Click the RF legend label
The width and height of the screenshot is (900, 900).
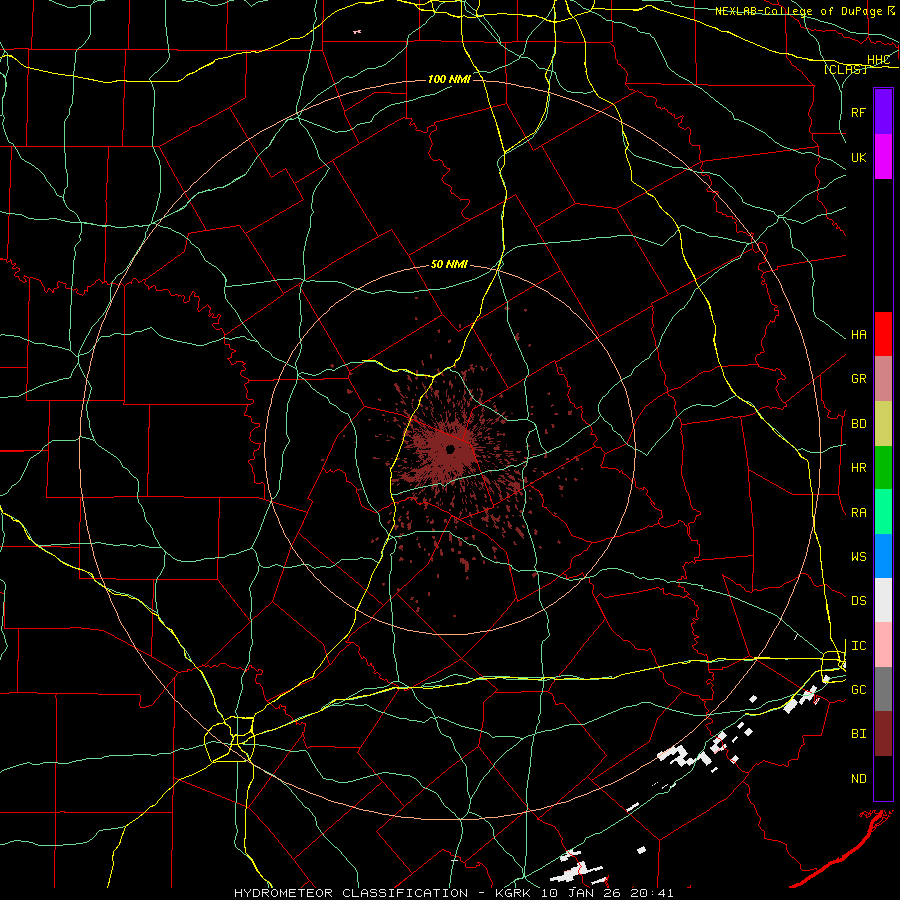[858, 112]
